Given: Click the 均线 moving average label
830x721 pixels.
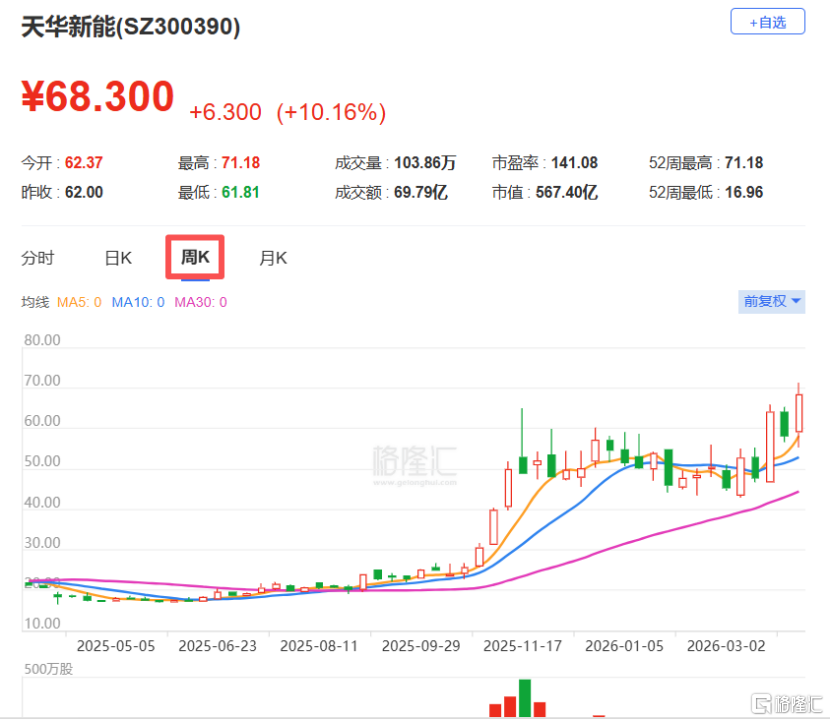Looking at the screenshot, I should click(x=37, y=301).
